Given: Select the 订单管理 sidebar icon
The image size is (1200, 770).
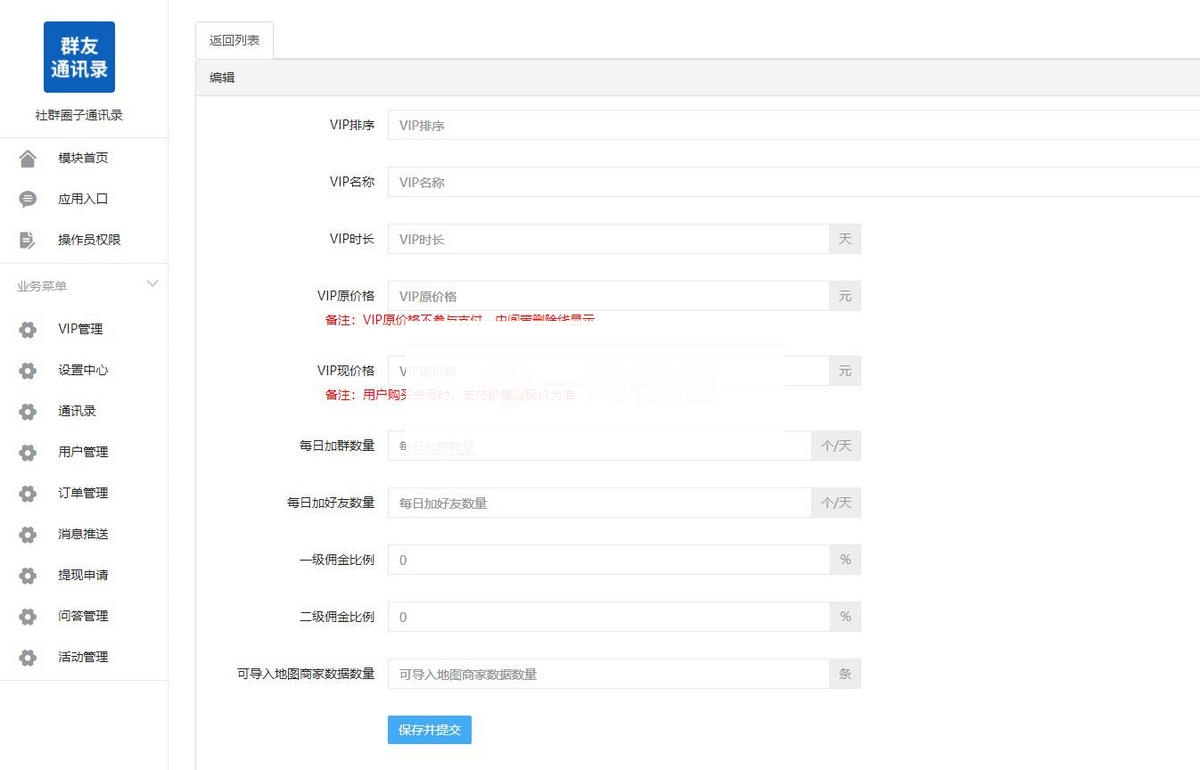Looking at the screenshot, I should point(28,493).
